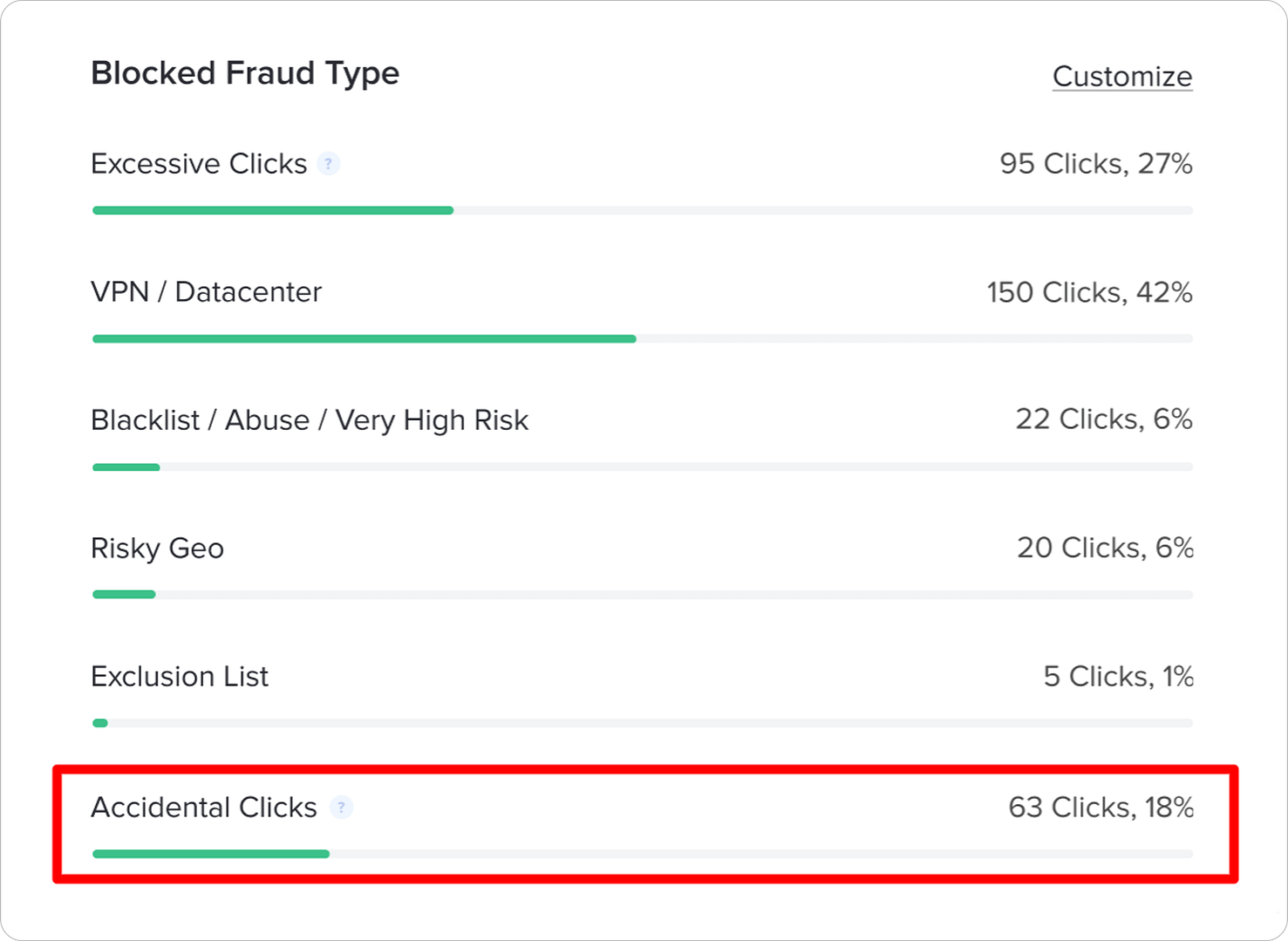Click the Blocked Fraud Type heading

pos(245,73)
